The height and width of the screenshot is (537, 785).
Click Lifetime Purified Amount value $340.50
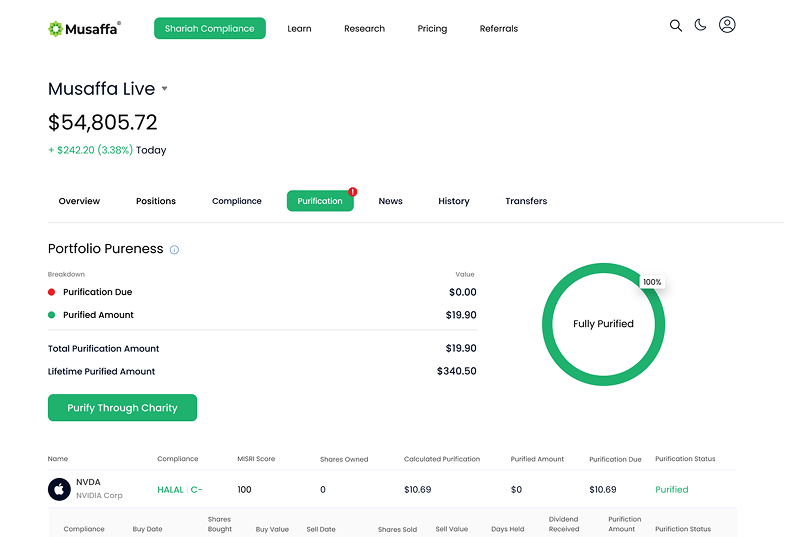coord(457,371)
